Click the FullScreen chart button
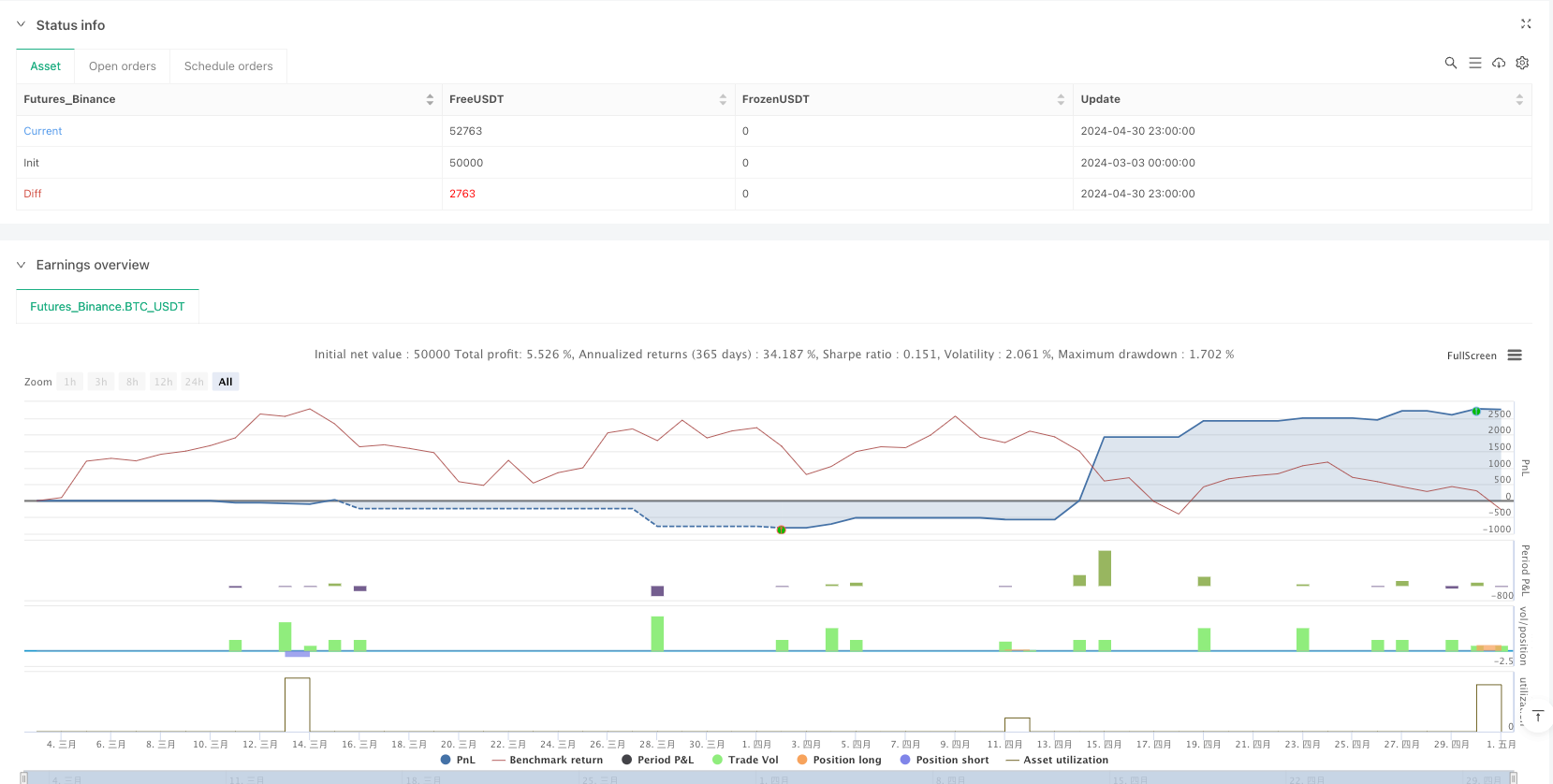1553x784 pixels. 1472,356
